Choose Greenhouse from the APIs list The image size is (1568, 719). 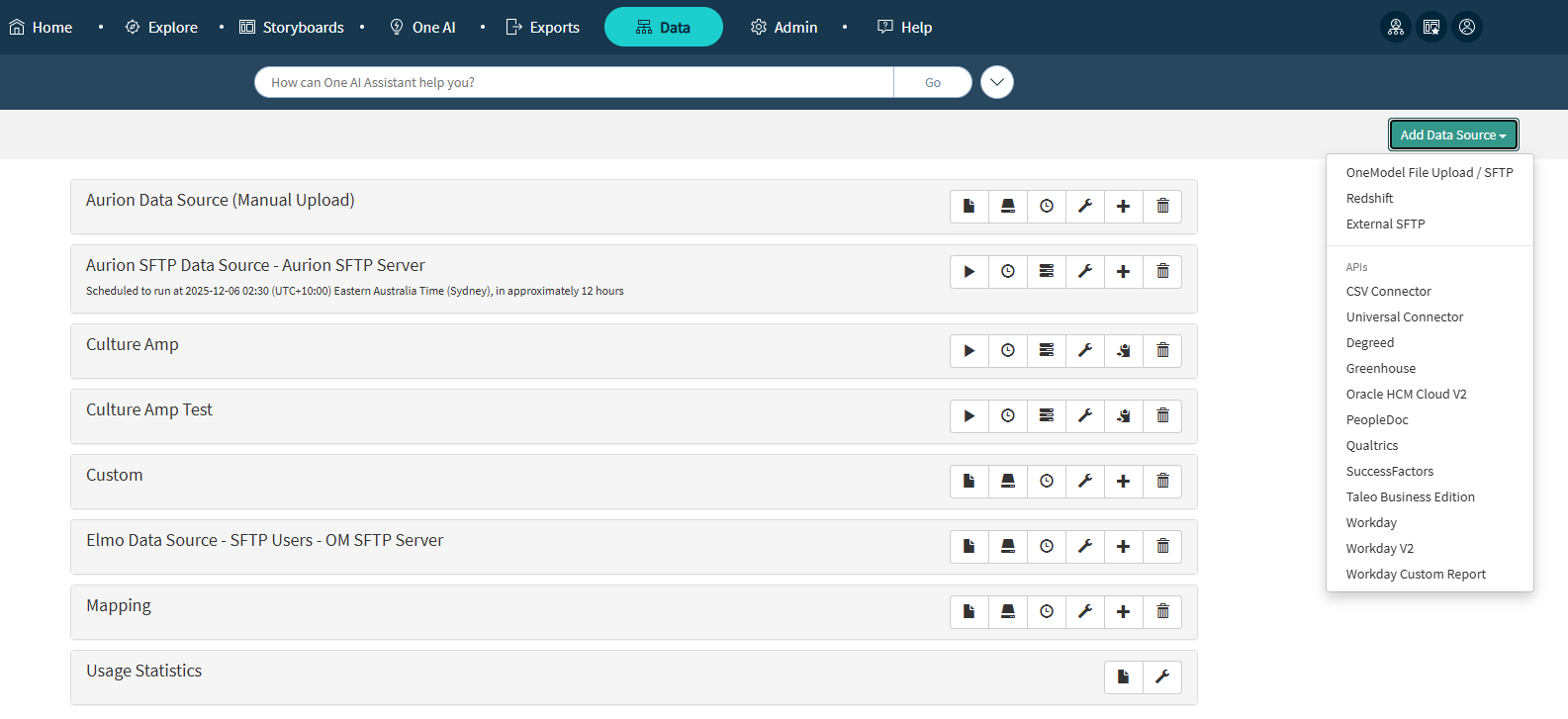(1380, 368)
